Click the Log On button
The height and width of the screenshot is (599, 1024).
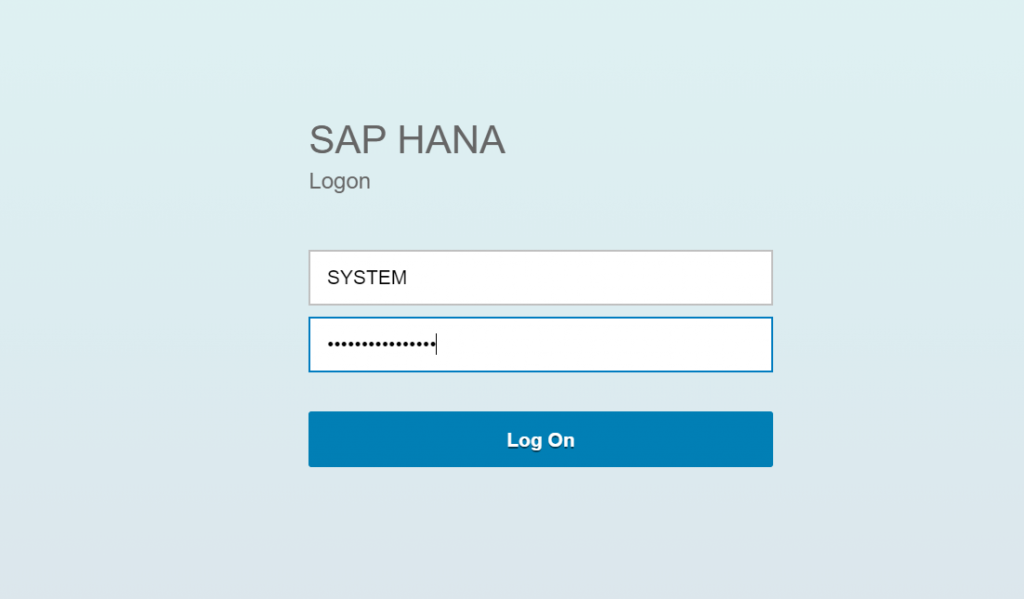point(540,439)
